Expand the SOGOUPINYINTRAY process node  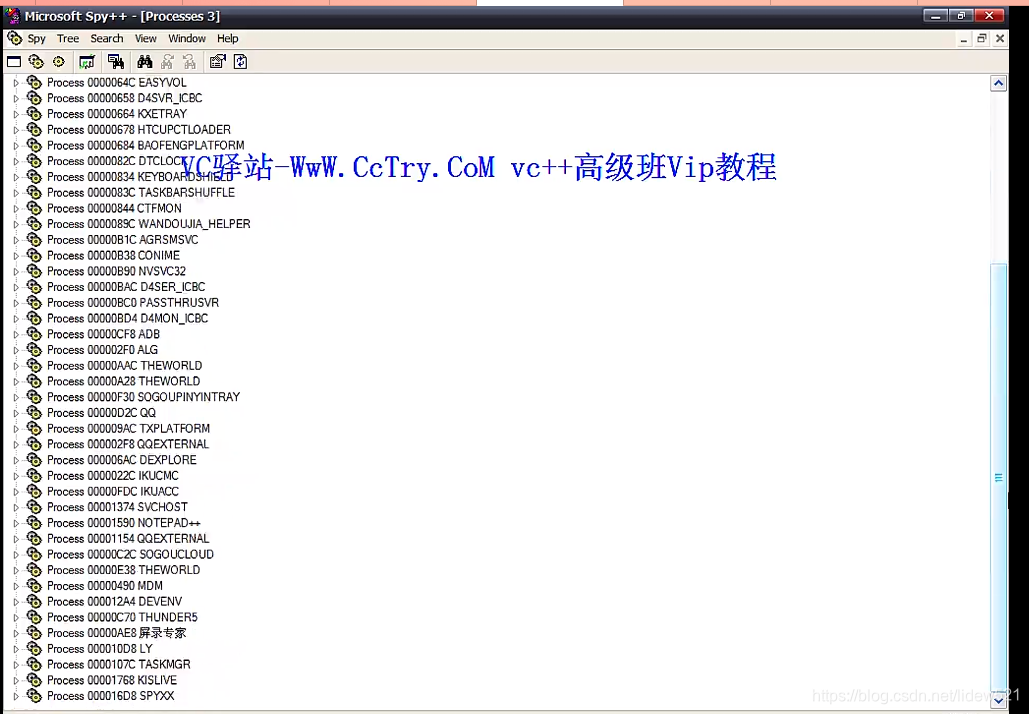16,397
